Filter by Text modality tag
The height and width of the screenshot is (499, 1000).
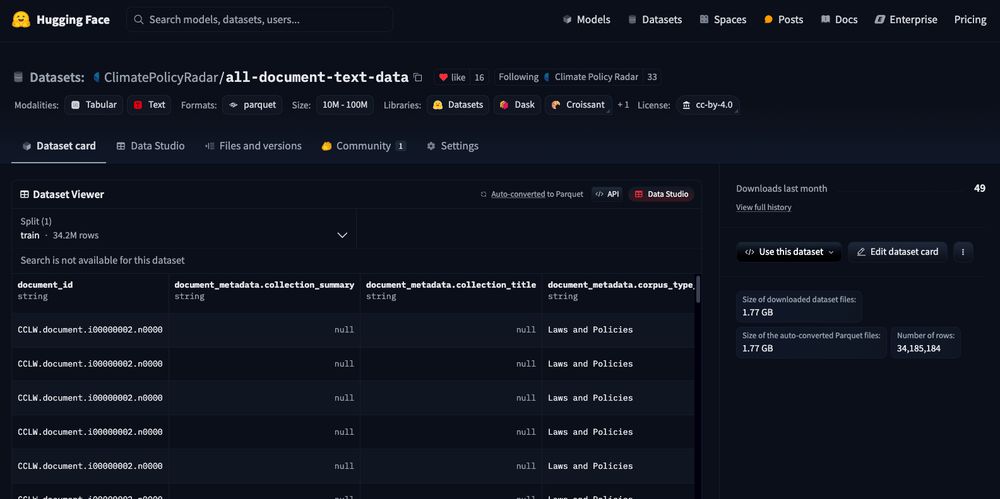click(149, 105)
